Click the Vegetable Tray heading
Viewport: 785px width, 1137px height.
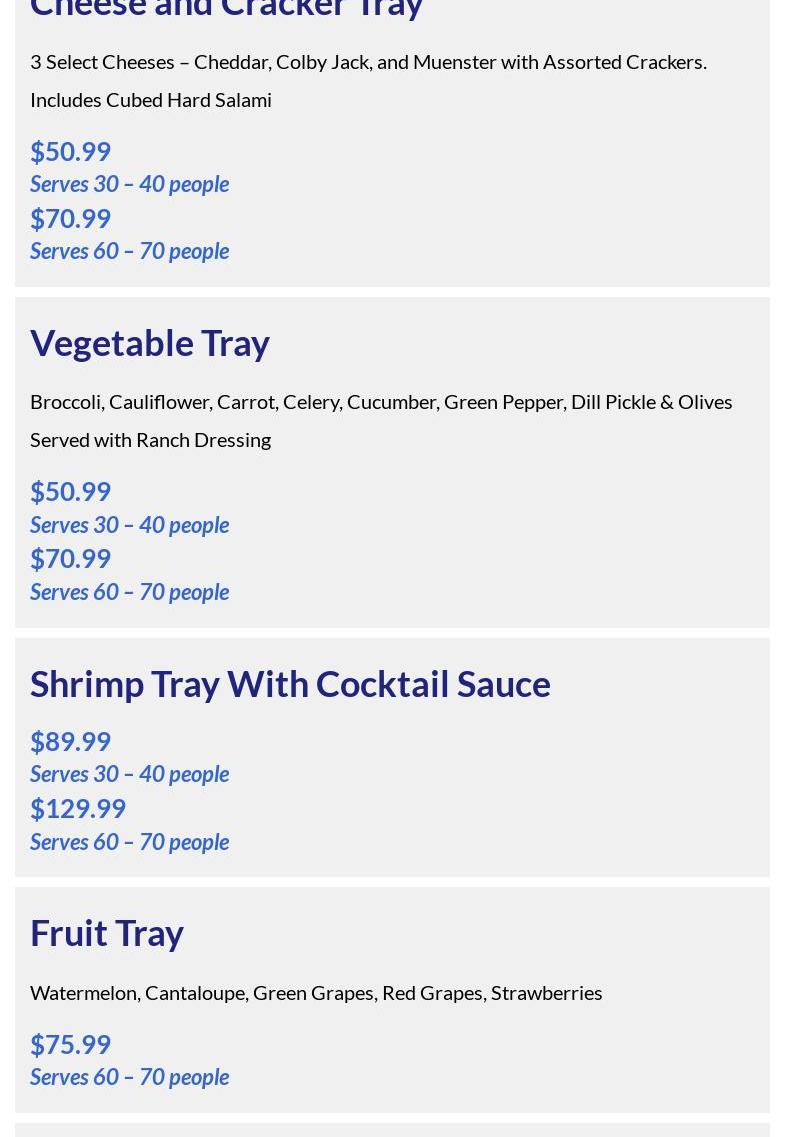tap(150, 343)
